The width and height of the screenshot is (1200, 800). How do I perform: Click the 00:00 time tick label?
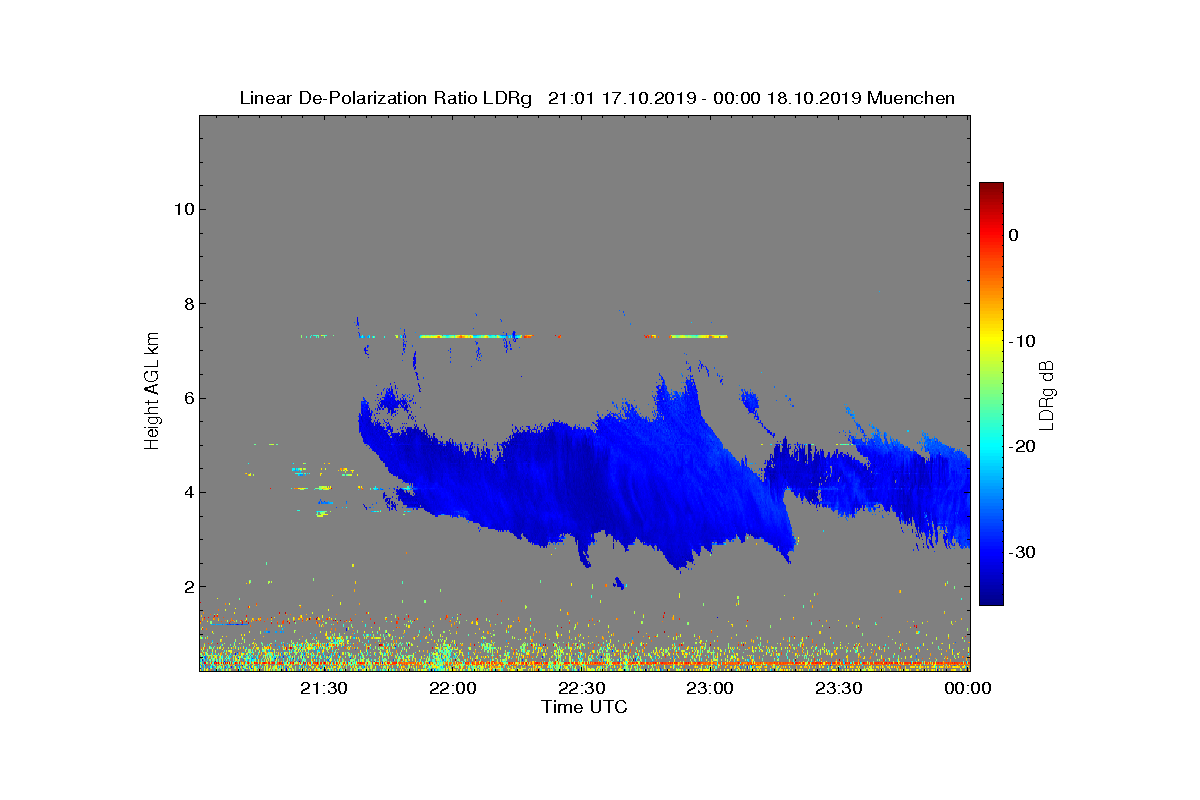pos(968,688)
